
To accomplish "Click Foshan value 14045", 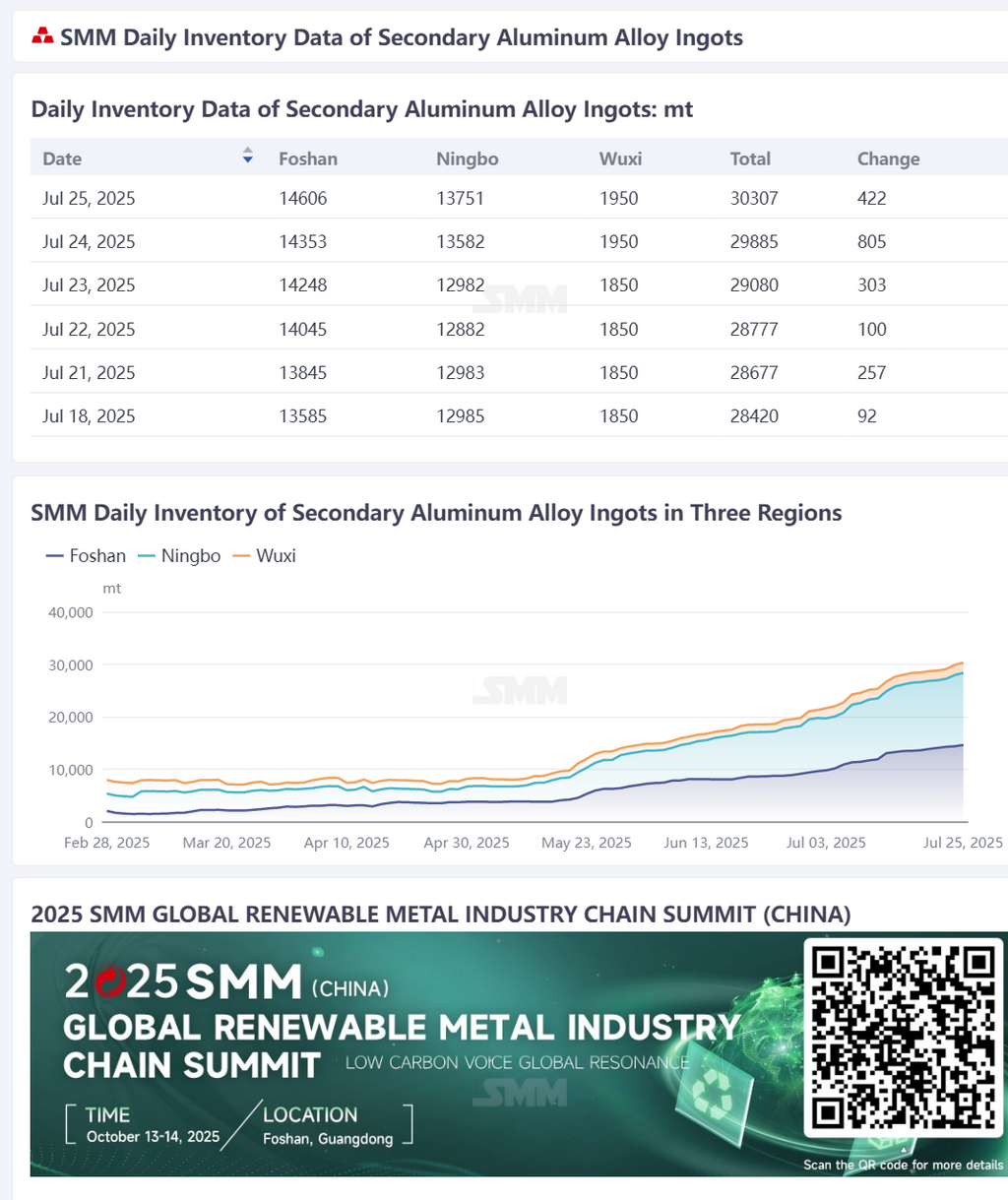I will (303, 329).
